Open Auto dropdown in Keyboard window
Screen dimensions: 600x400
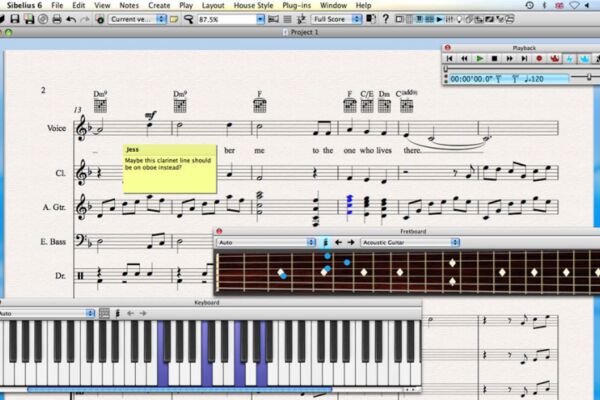[47, 313]
